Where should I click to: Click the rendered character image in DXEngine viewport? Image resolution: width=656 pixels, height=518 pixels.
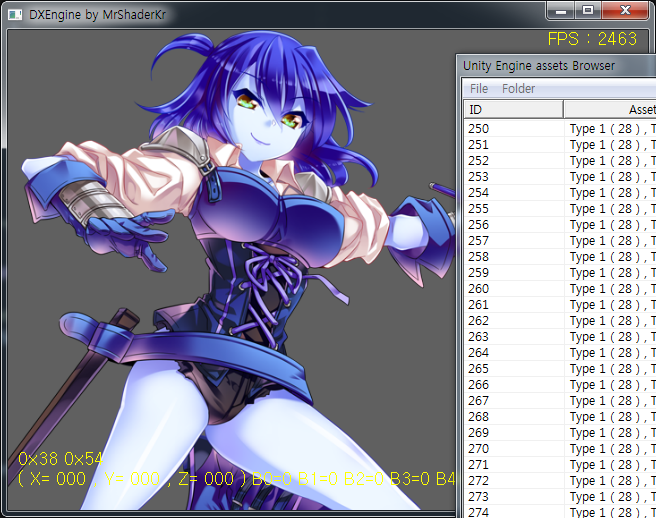234,268
